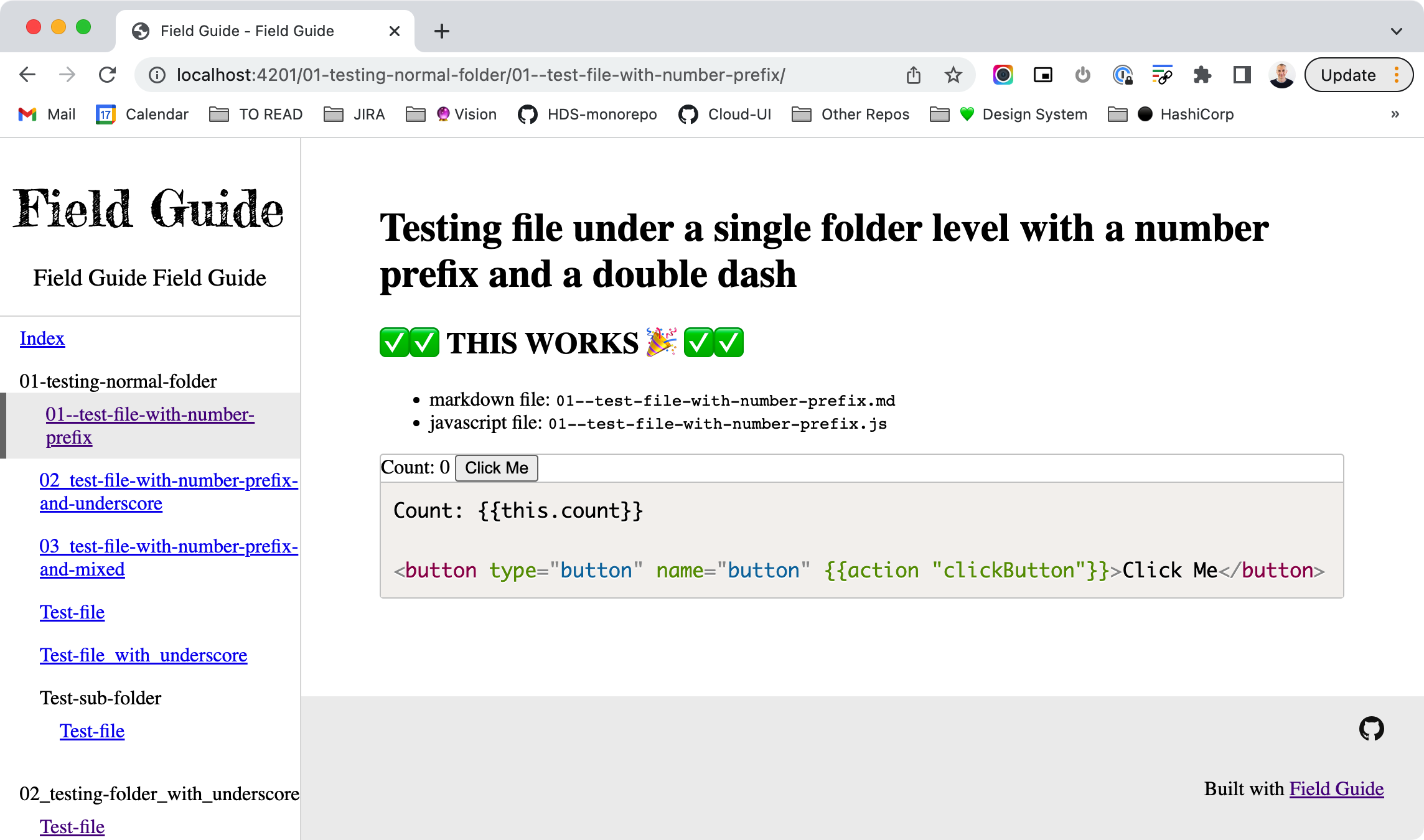The image size is (1424, 840).
Task: Go back to previous page
Action: 27,75
